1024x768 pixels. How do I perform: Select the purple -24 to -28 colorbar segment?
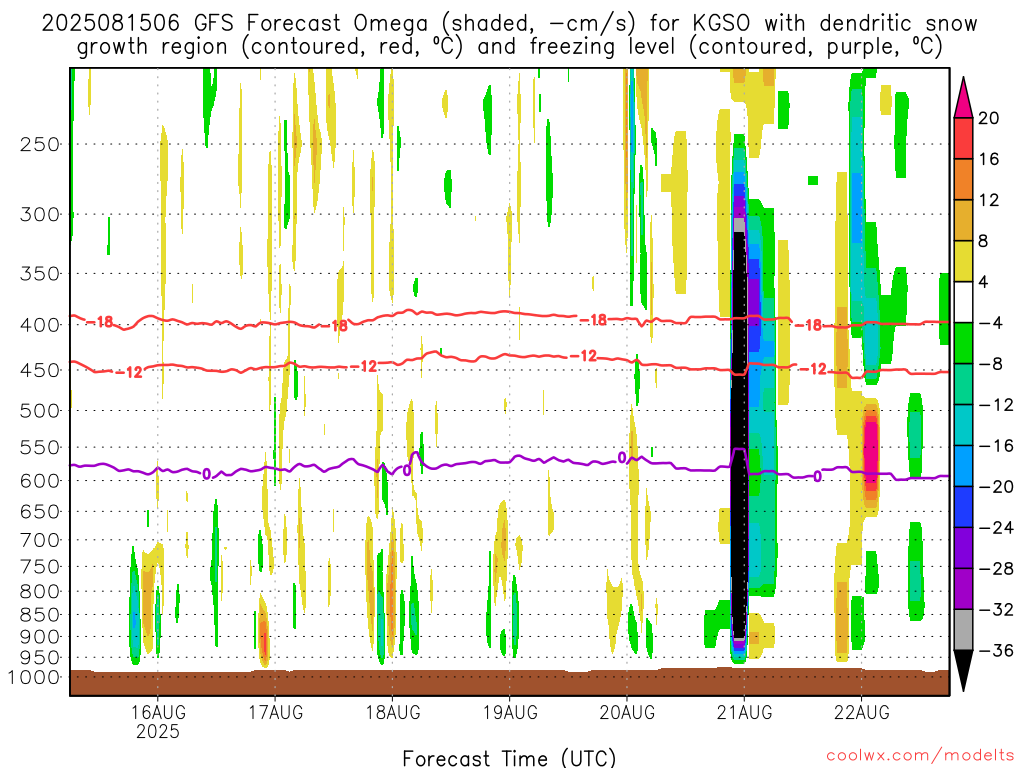(963, 547)
